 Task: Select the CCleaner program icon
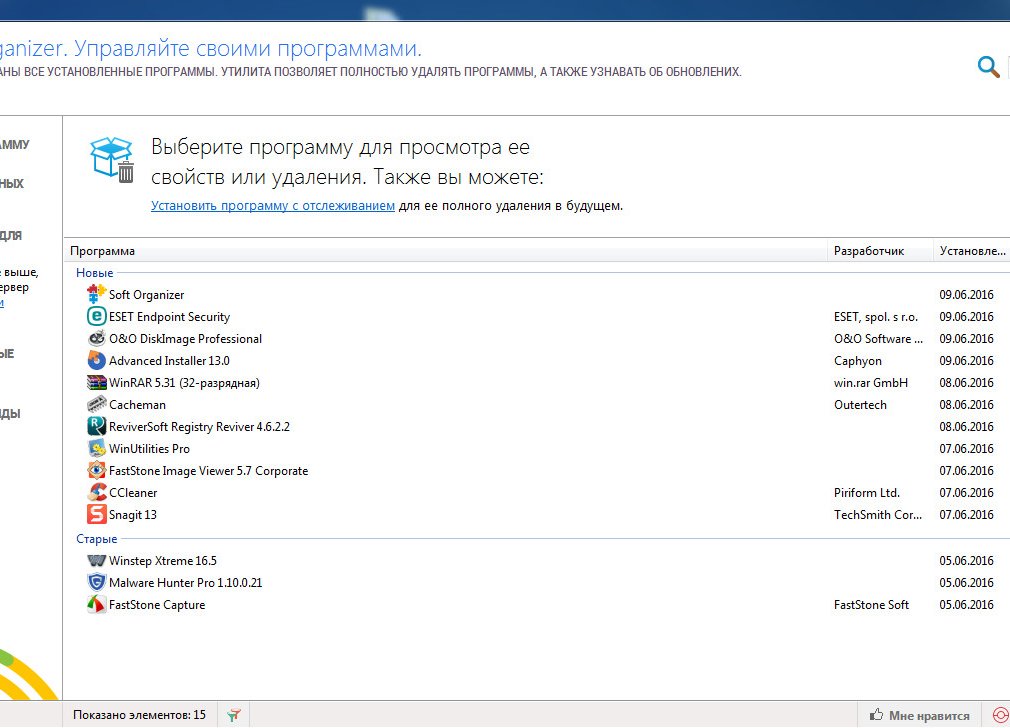(96, 492)
